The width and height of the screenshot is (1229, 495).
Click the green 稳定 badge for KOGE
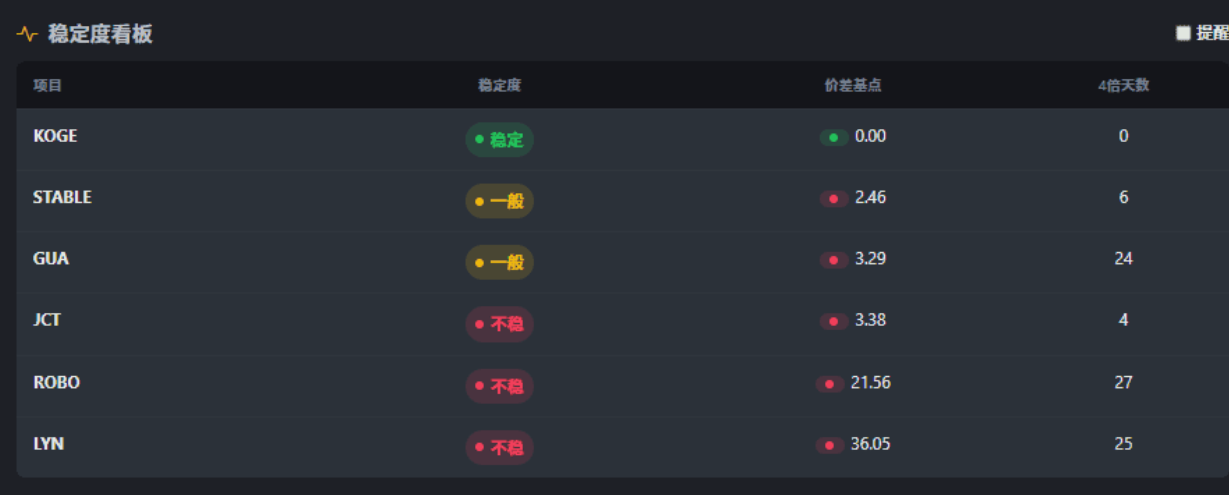tap(499, 139)
